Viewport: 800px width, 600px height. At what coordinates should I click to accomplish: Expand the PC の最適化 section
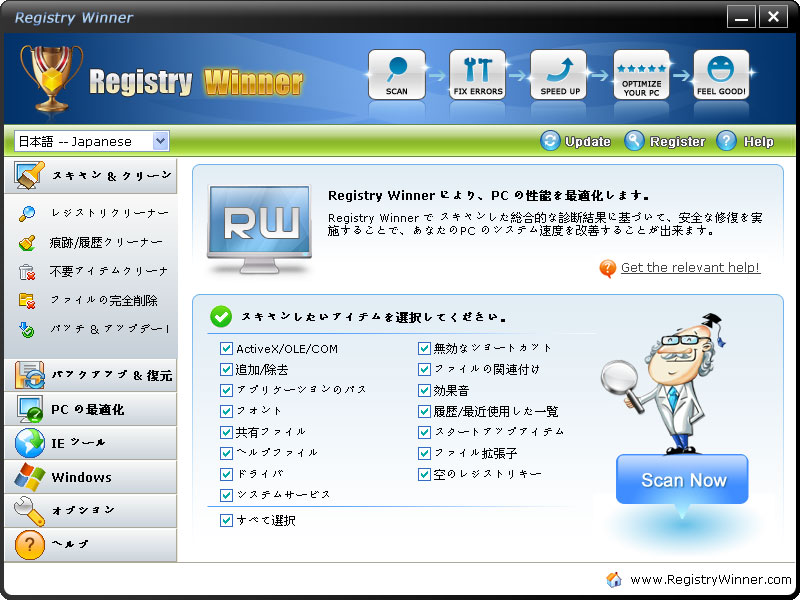pos(91,409)
